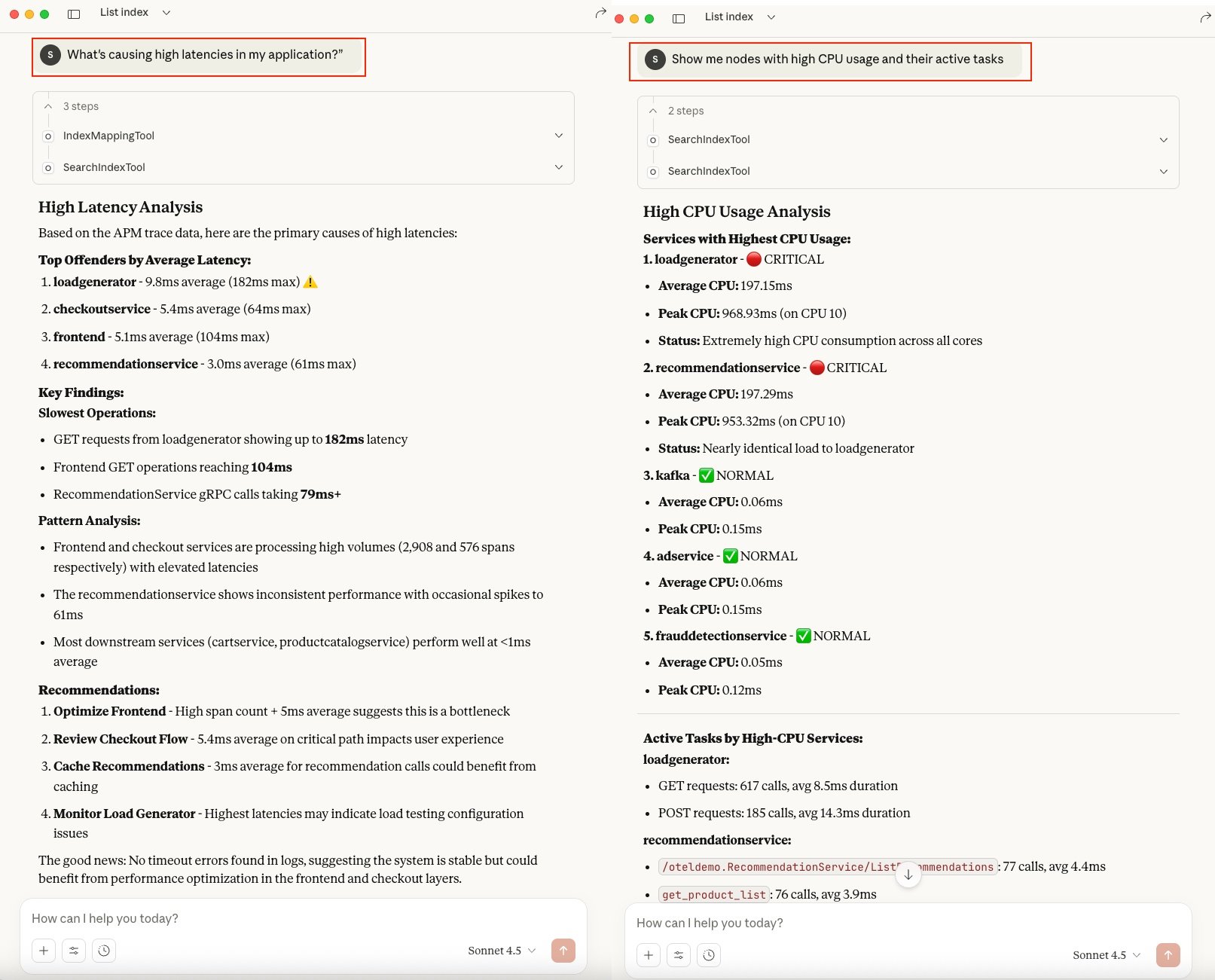Click the "Show me nodes with high CPU" user message
This screenshot has width=1215, height=980.
[x=836, y=60]
